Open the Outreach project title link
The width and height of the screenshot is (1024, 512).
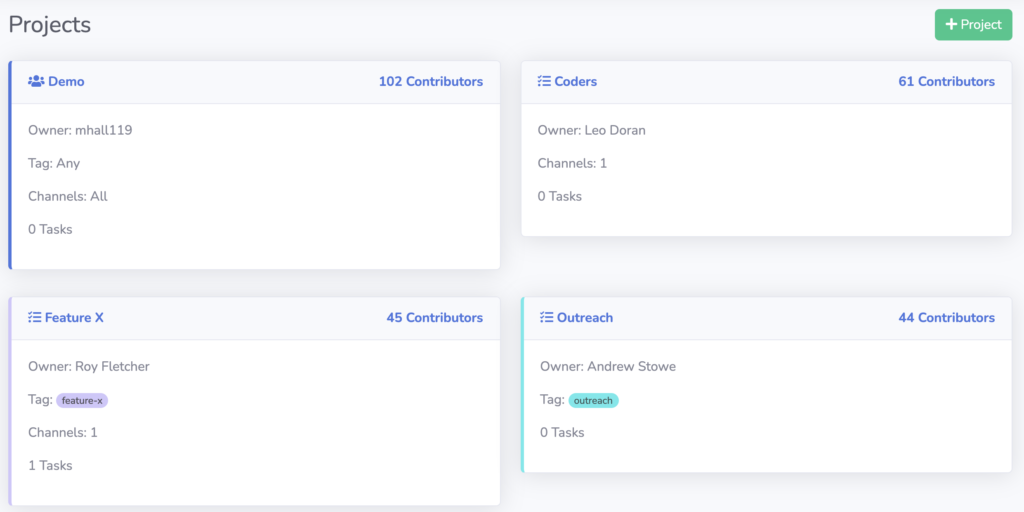(584, 317)
